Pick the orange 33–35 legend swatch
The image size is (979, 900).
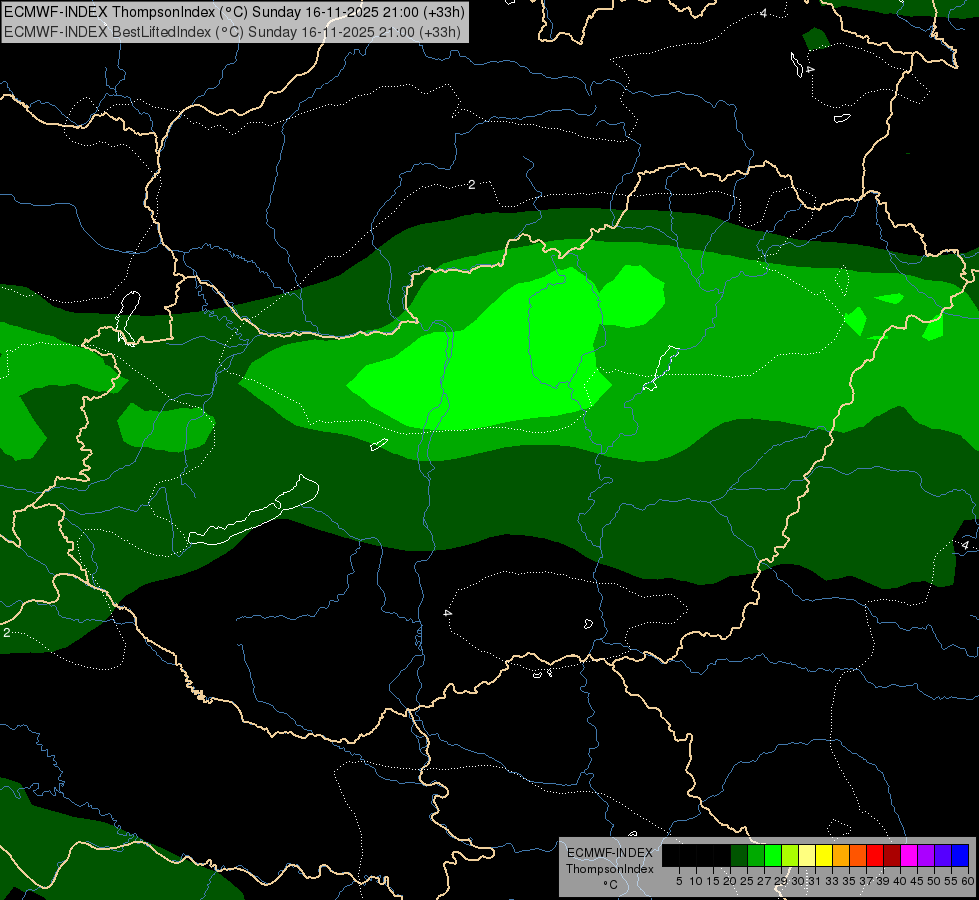coord(841,855)
